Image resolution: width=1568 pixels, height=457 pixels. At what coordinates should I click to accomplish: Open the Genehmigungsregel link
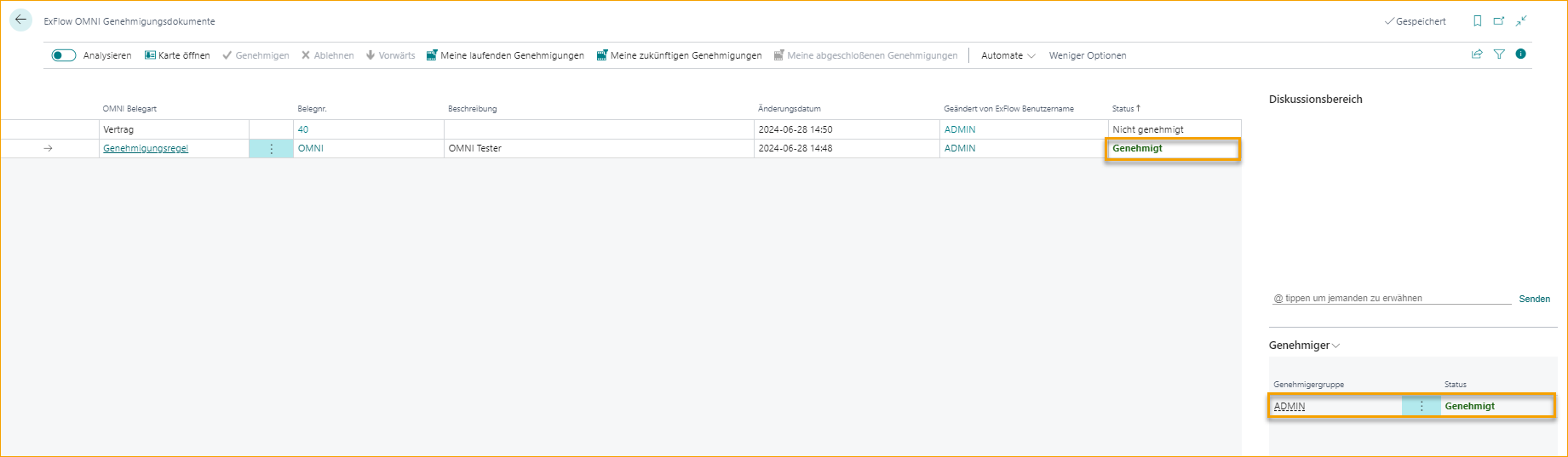point(146,148)
